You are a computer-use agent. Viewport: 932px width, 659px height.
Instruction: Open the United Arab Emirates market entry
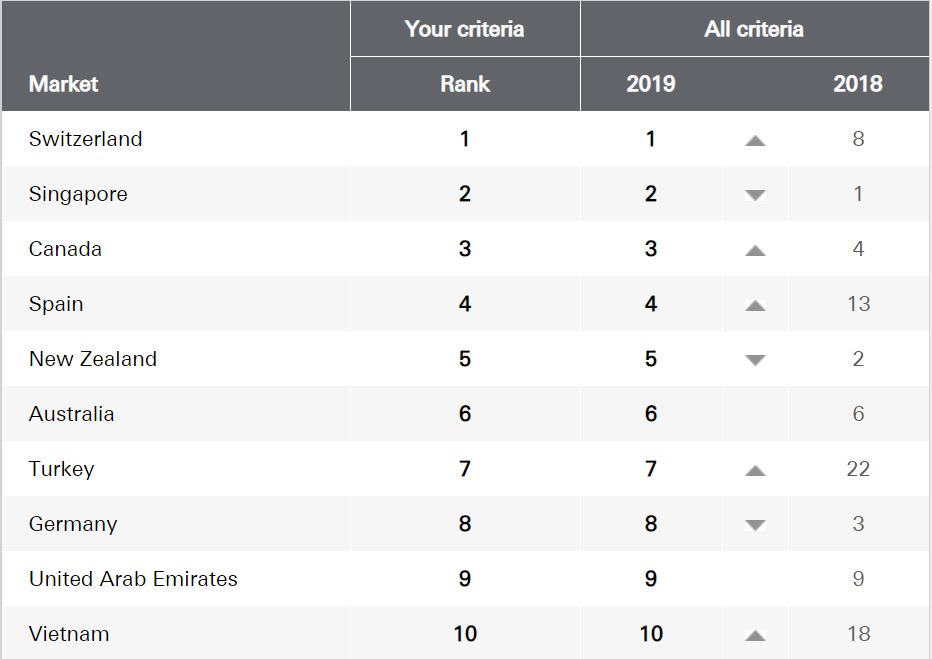coord(133,579)
